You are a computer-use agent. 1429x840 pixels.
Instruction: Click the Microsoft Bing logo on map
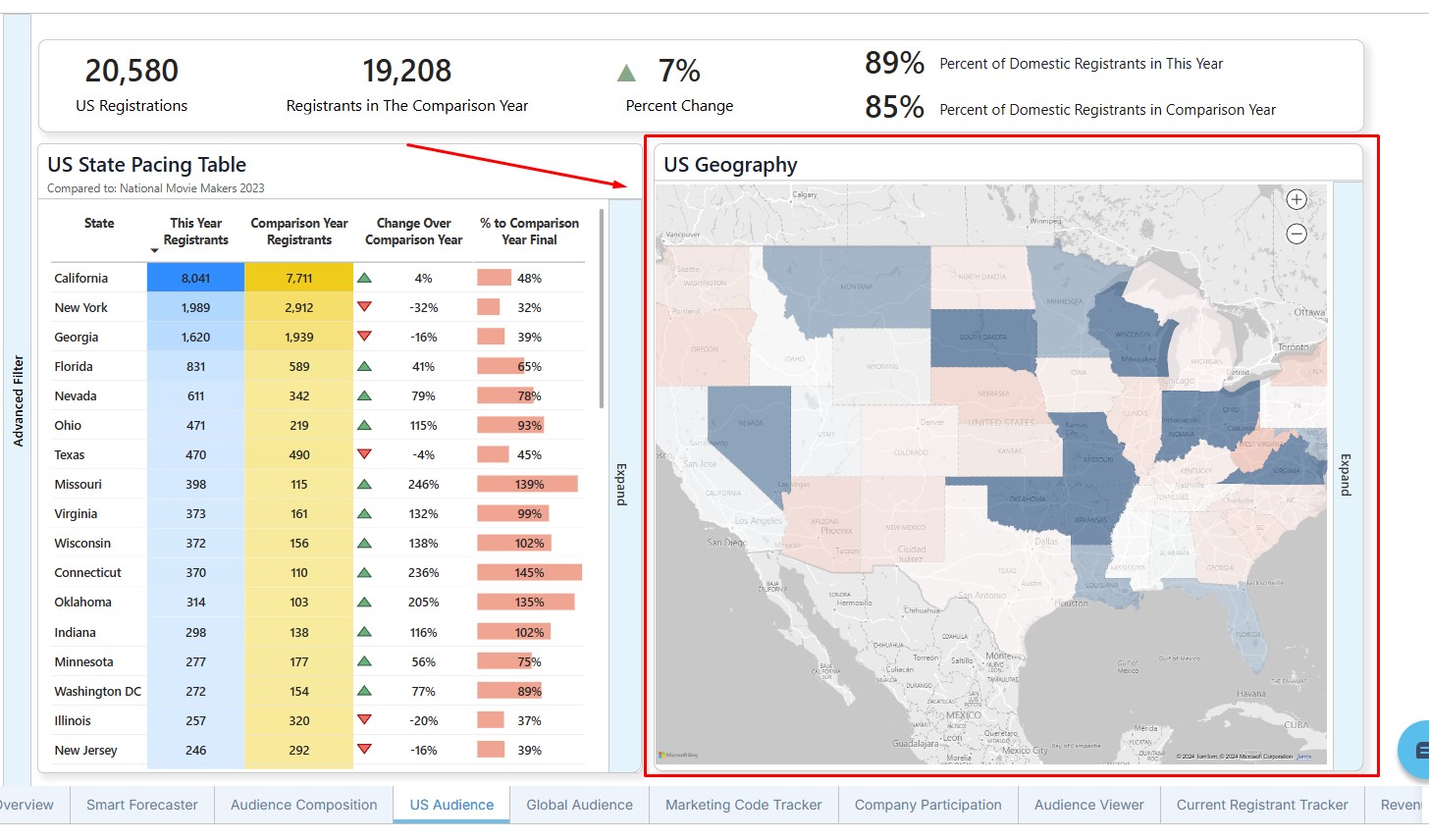(x=678, y=755)
